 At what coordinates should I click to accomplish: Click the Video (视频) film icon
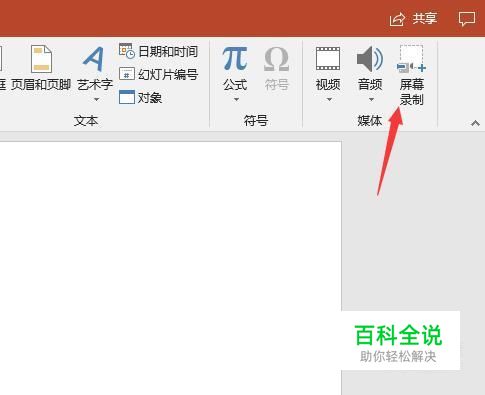click(328, 59)
